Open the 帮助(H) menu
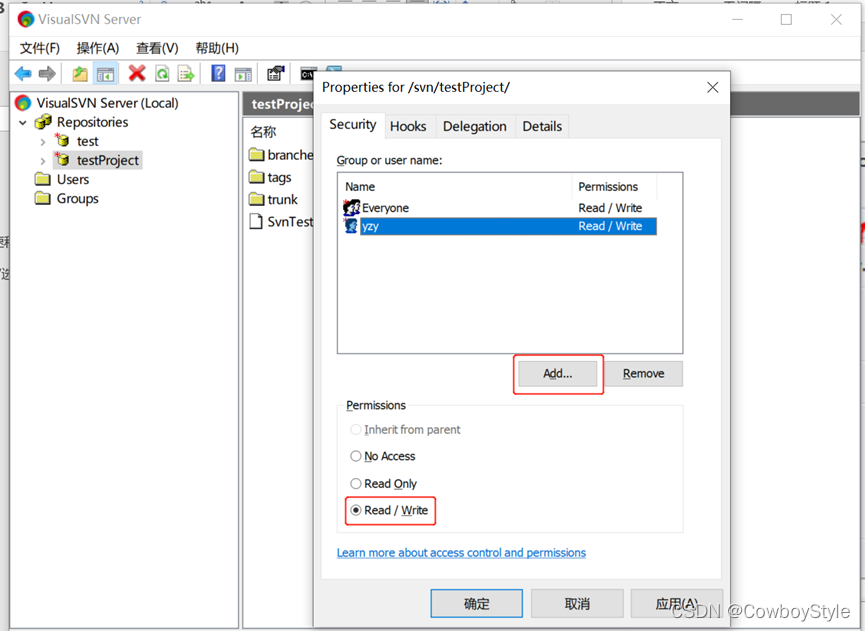This screenshot has width=865, height=631. pyautogui.click(x=217, y=49)
